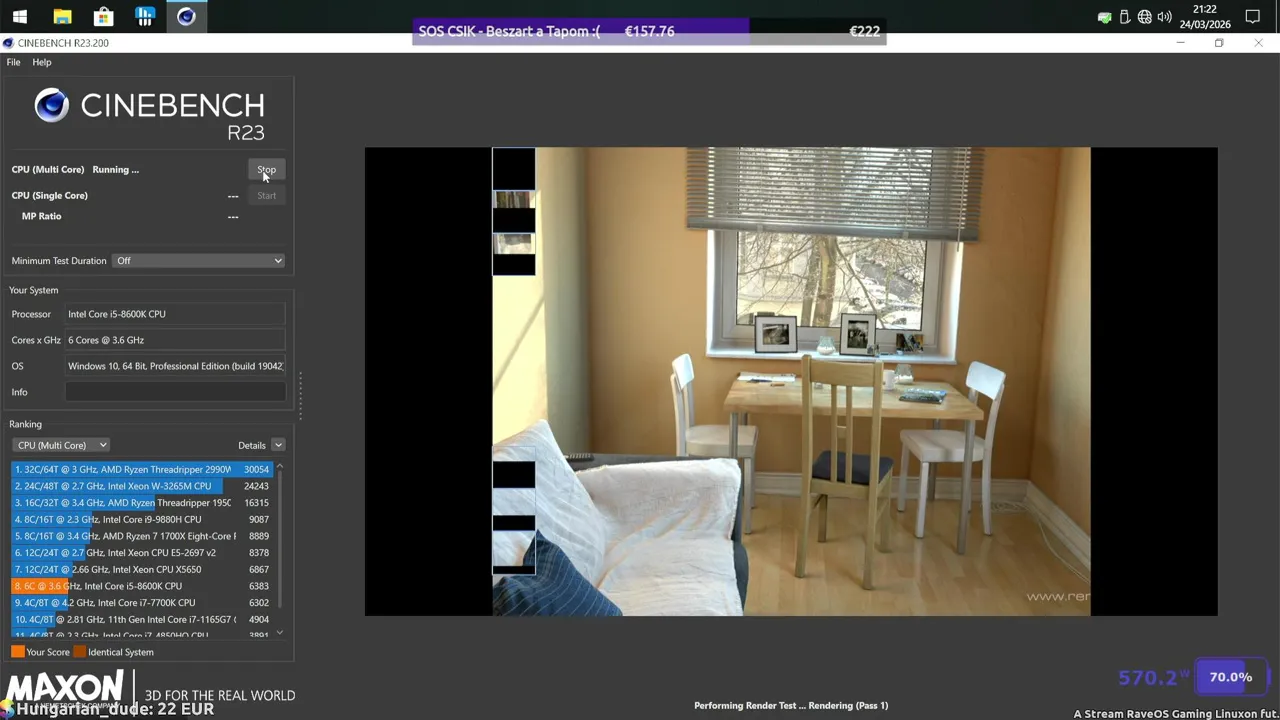Image resolution: width=1280 pixels, height=720 pixels.
Task: Open the volume speaker tray icon
Action: [x=1164, y=17]
